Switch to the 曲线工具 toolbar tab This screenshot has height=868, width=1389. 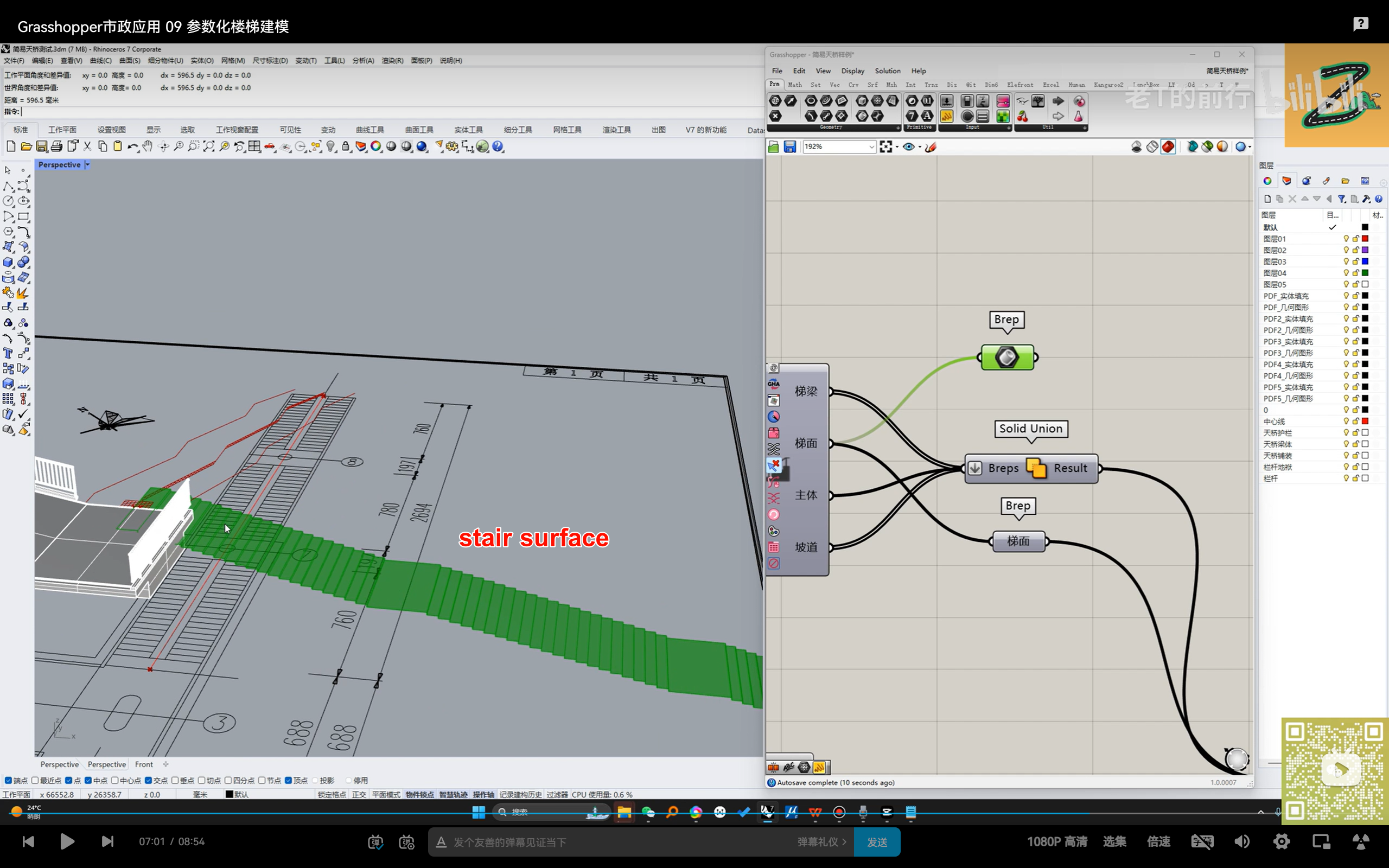click(x=369, y=130)
